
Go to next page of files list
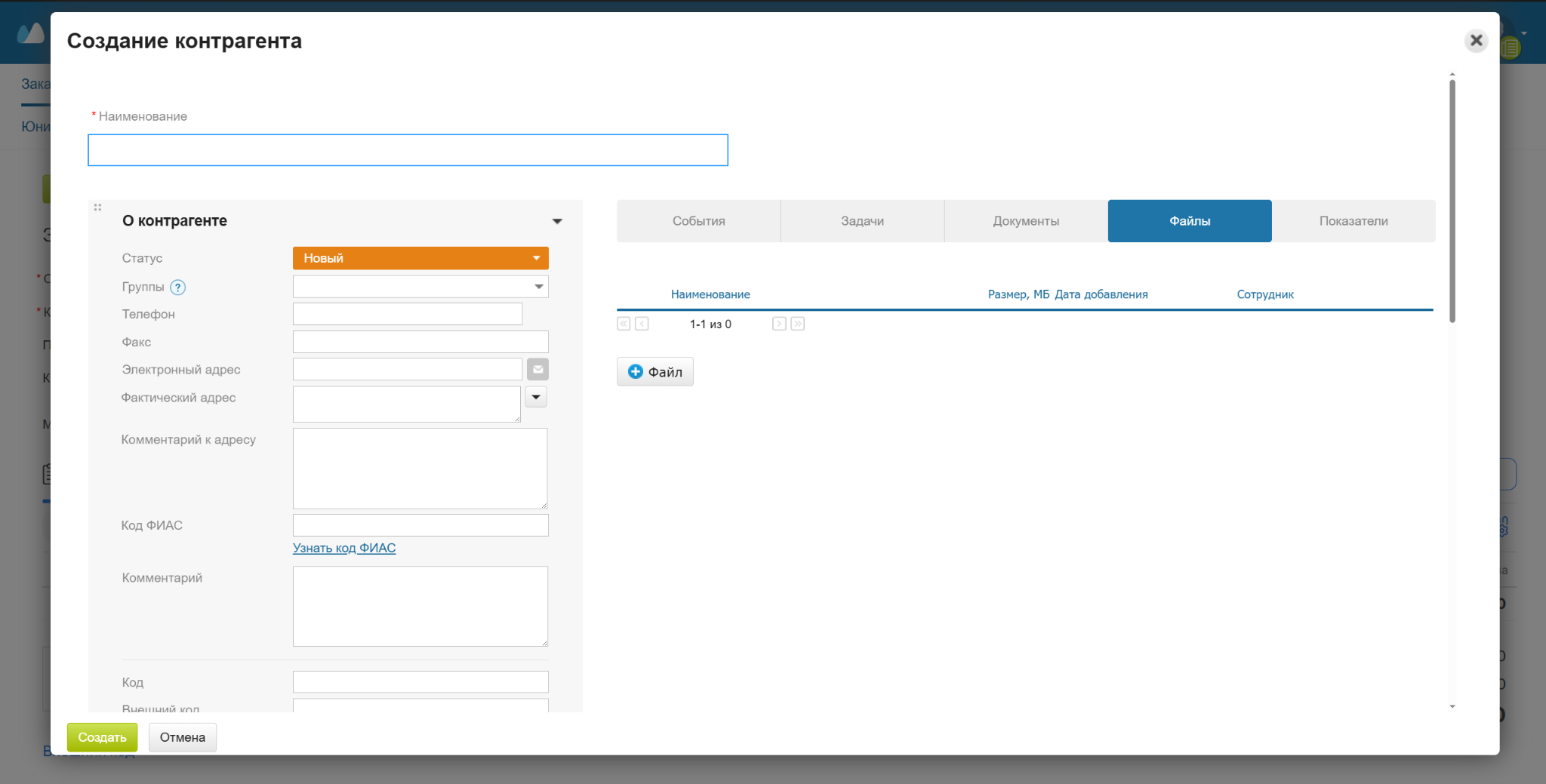point(779,324)
